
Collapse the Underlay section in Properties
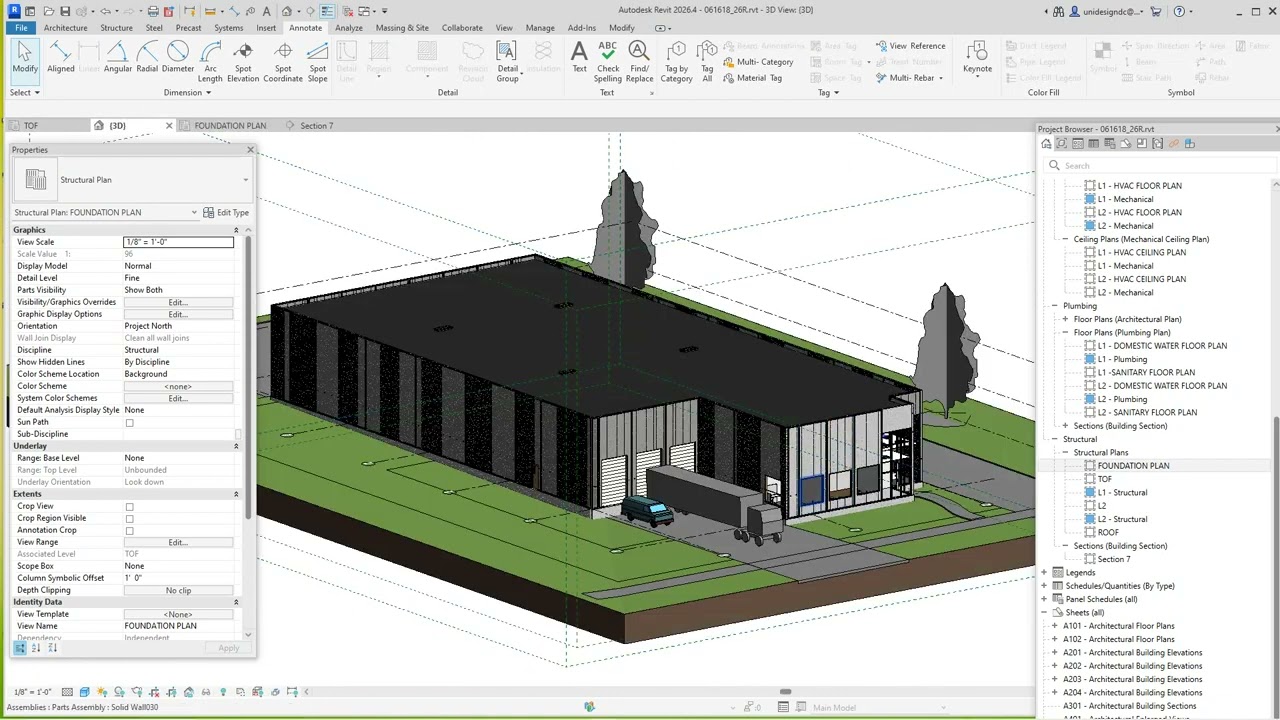(x=236, y=446)
